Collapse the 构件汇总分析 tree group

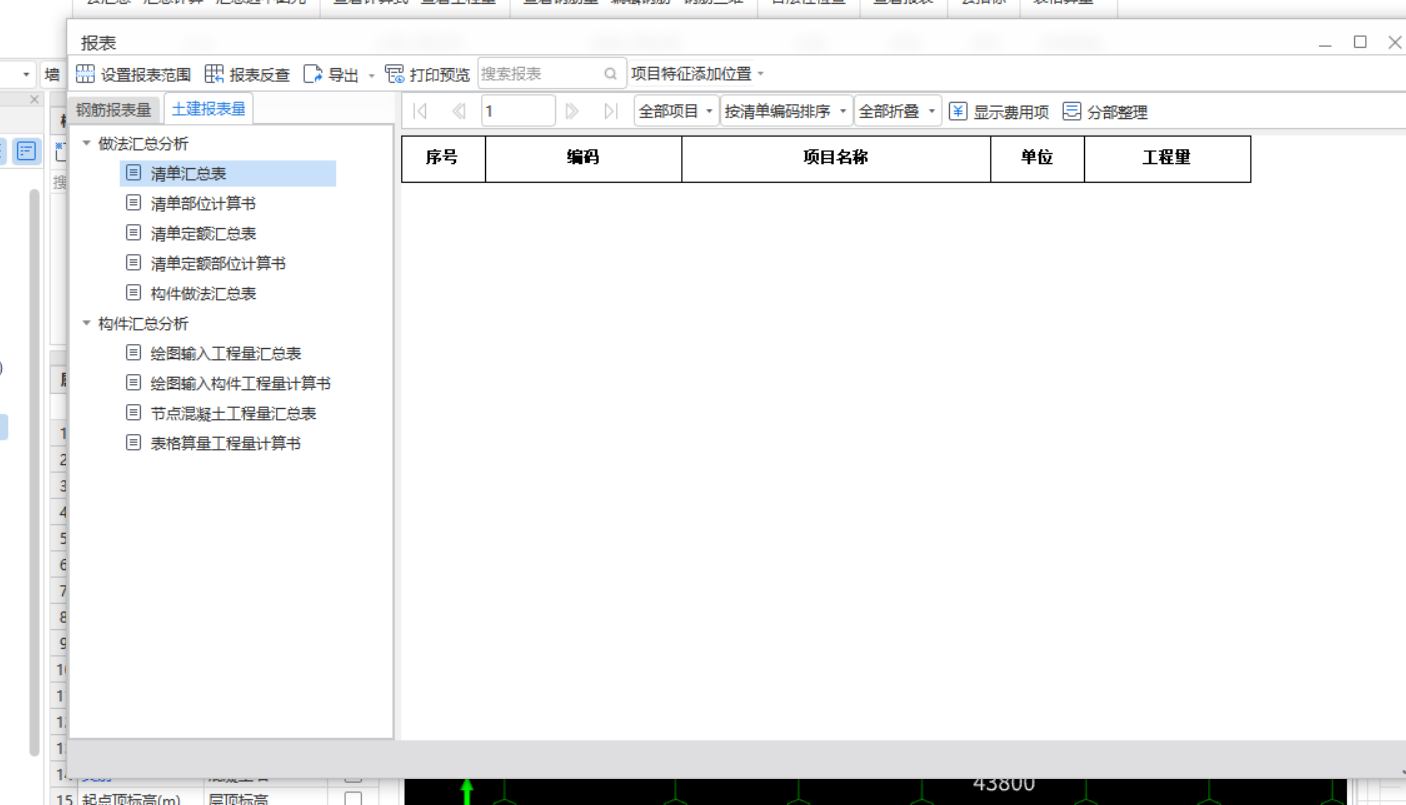[87, 323]
